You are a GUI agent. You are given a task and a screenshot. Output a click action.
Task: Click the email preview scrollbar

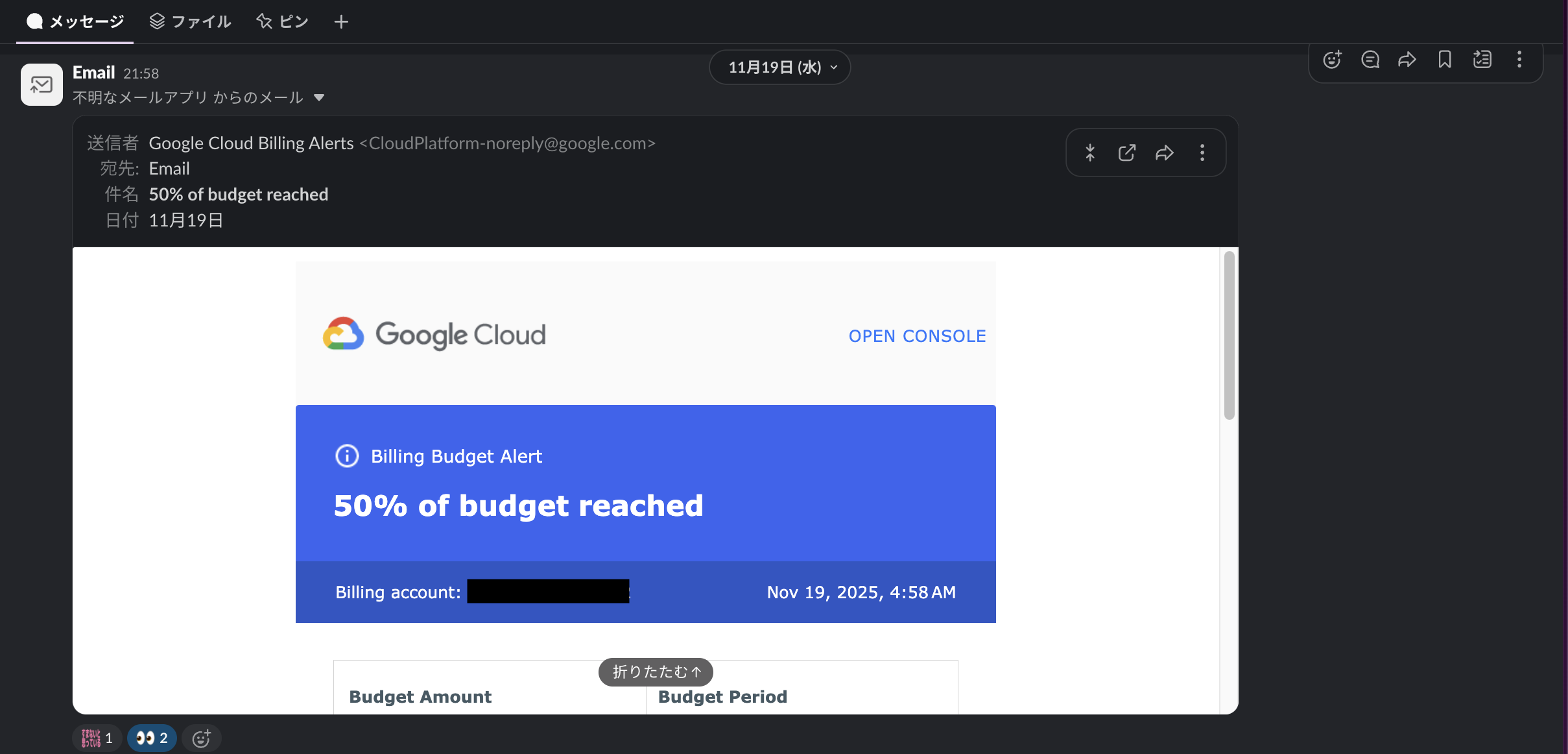(1229, 336)
